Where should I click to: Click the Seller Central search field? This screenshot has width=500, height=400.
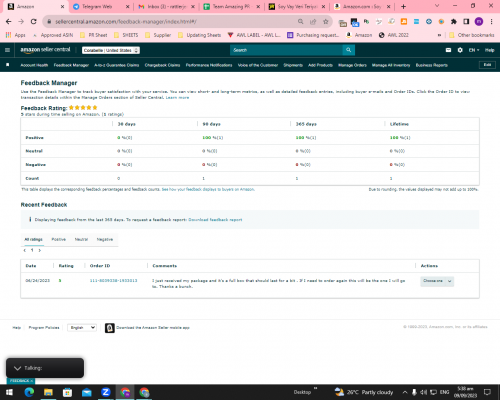pyautogui.click(x=286, y=50)
